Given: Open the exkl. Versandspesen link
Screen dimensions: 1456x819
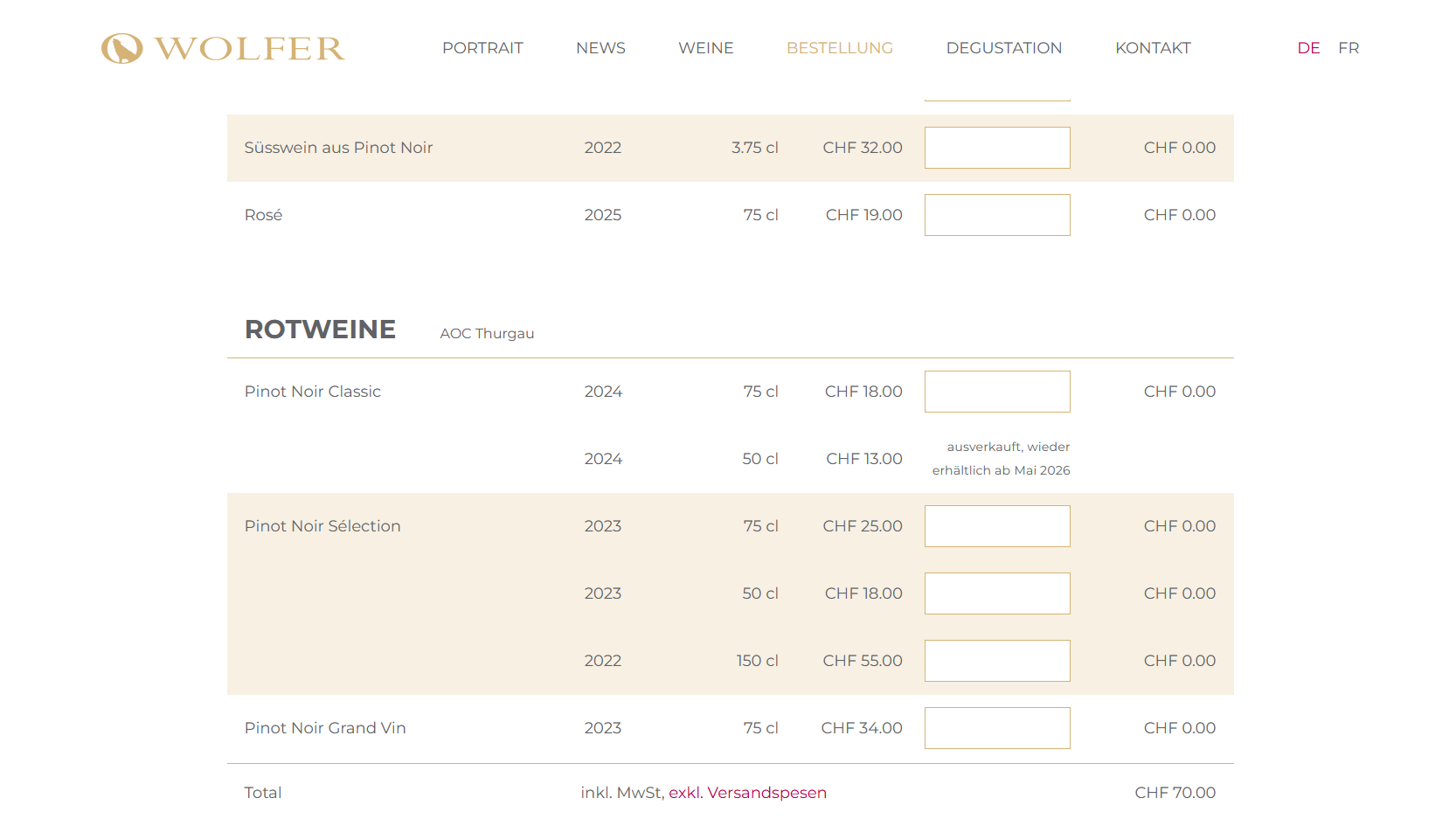Looking at the screenshot, I should coord(747,793).
